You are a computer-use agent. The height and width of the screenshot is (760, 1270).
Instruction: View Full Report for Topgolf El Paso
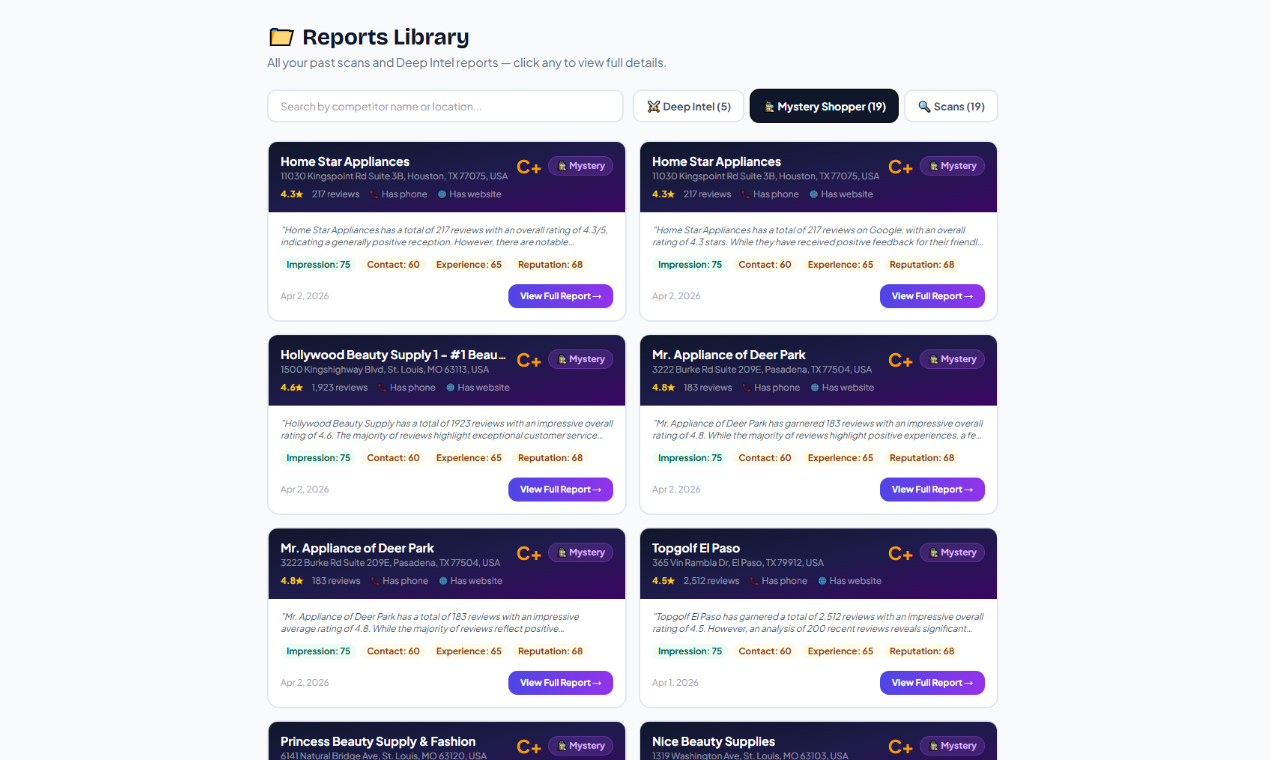click(x=932, y=682)
